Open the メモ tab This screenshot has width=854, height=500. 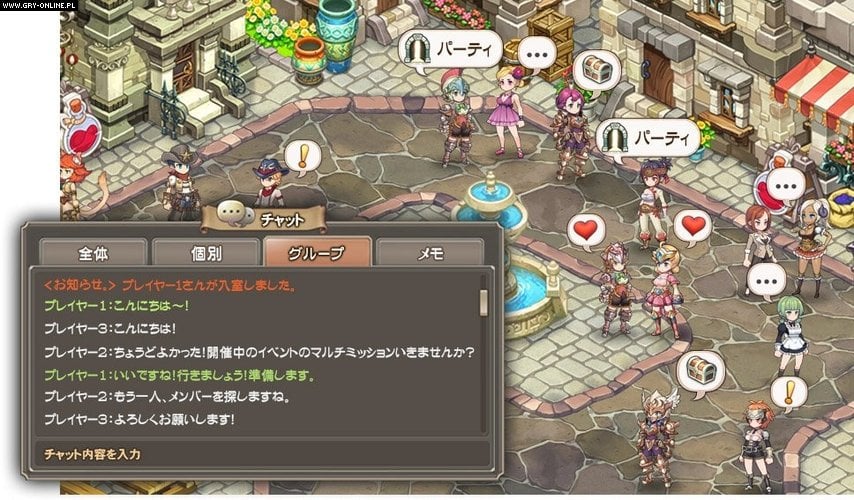430,253
